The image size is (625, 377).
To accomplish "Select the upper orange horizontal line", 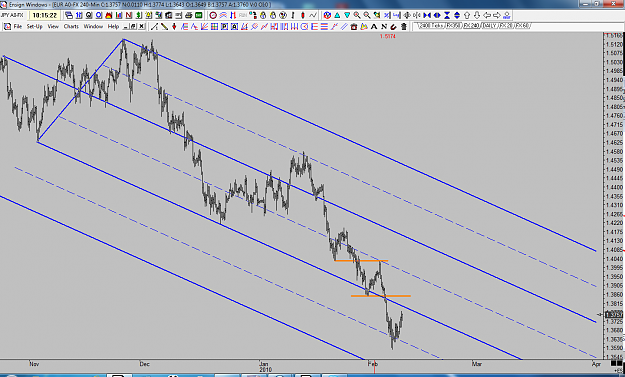I will pos(361,261).
